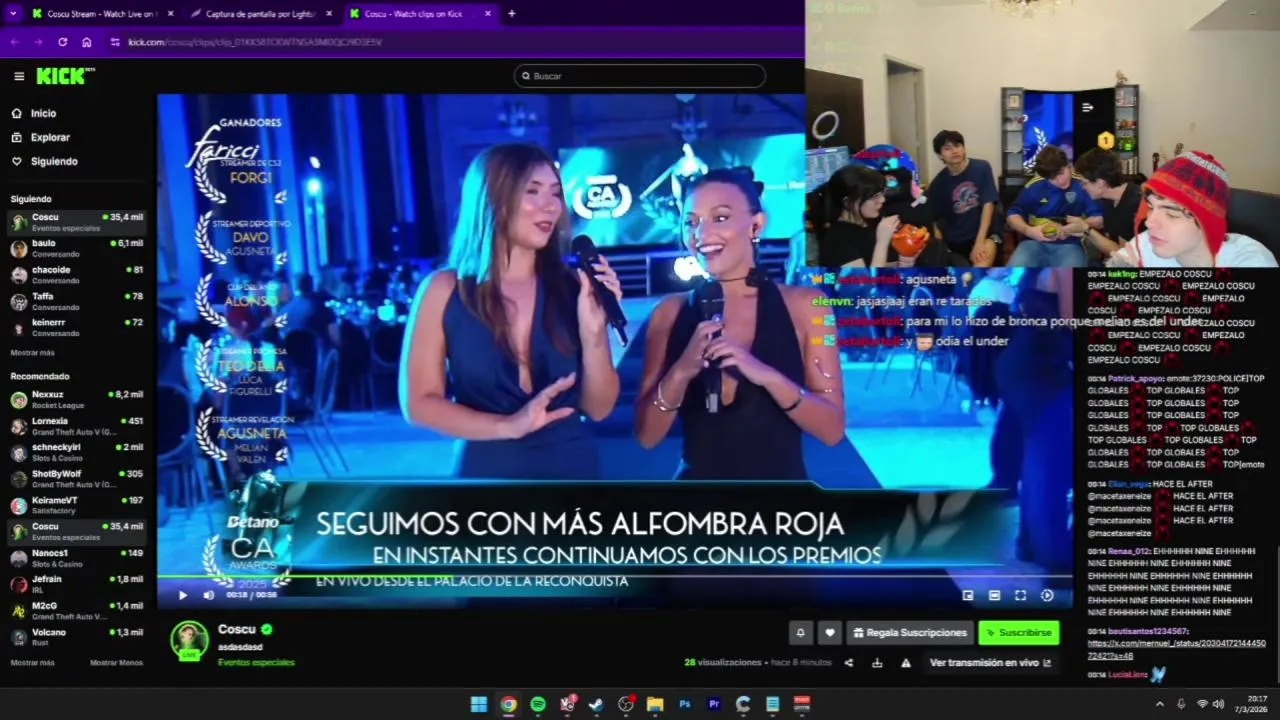The height and width of the screenshot is (720, 1280).
Task: Open Lornexia recommended channel
Action: [x=77, y=426]
